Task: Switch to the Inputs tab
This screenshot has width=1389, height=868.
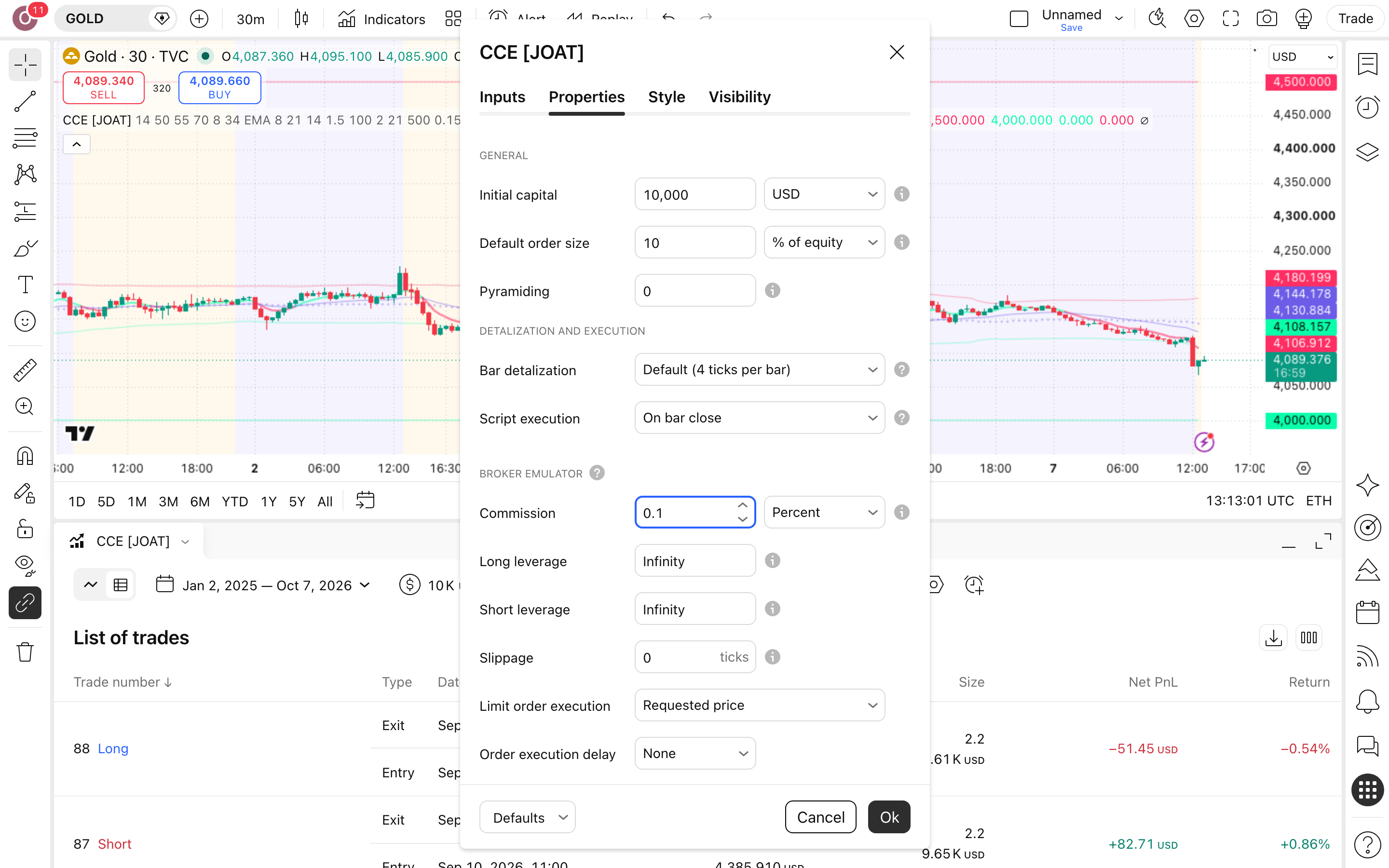Action: (502, 97)
